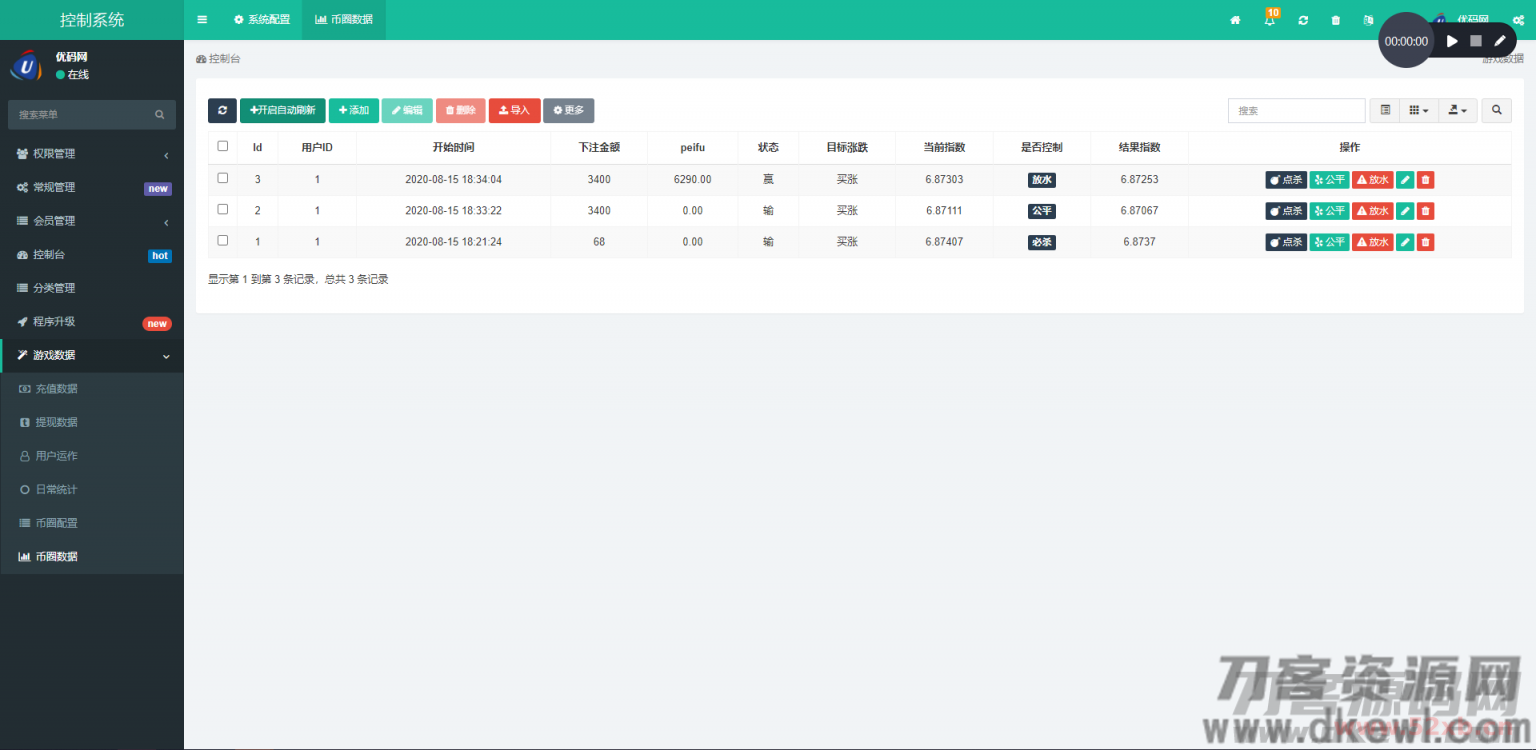Viewport: 1536px width, 750px height.
Task: Check the select-all checkbox in table header
Action: (223, 146)
